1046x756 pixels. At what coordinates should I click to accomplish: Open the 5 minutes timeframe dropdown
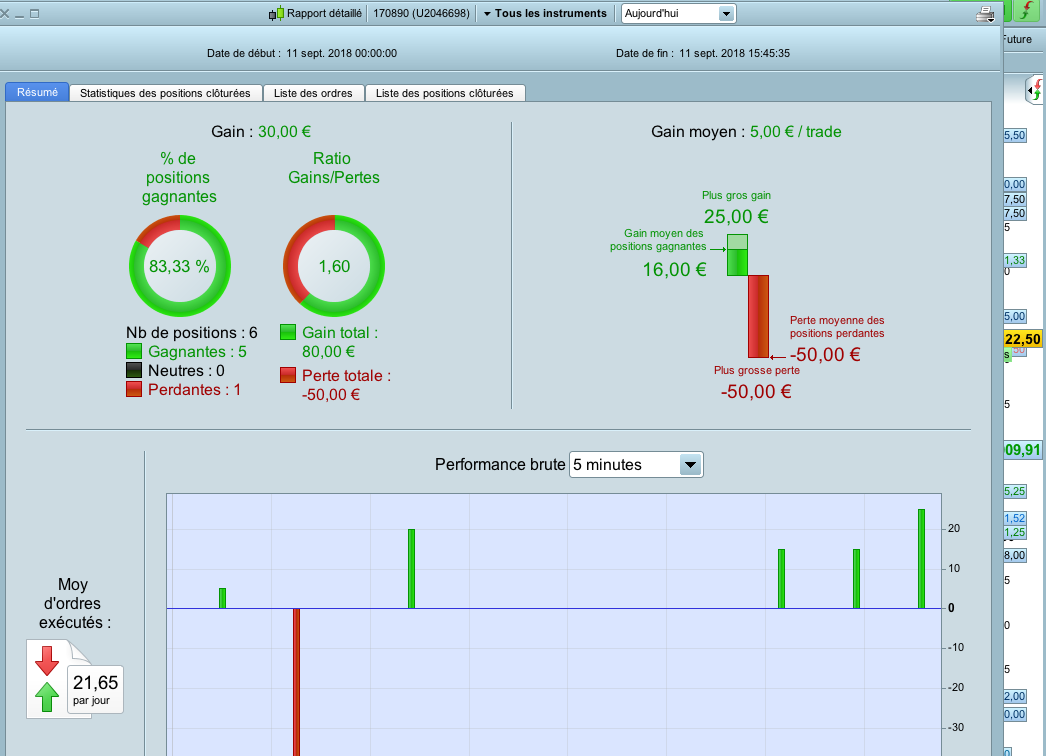(x=636, y=464)
